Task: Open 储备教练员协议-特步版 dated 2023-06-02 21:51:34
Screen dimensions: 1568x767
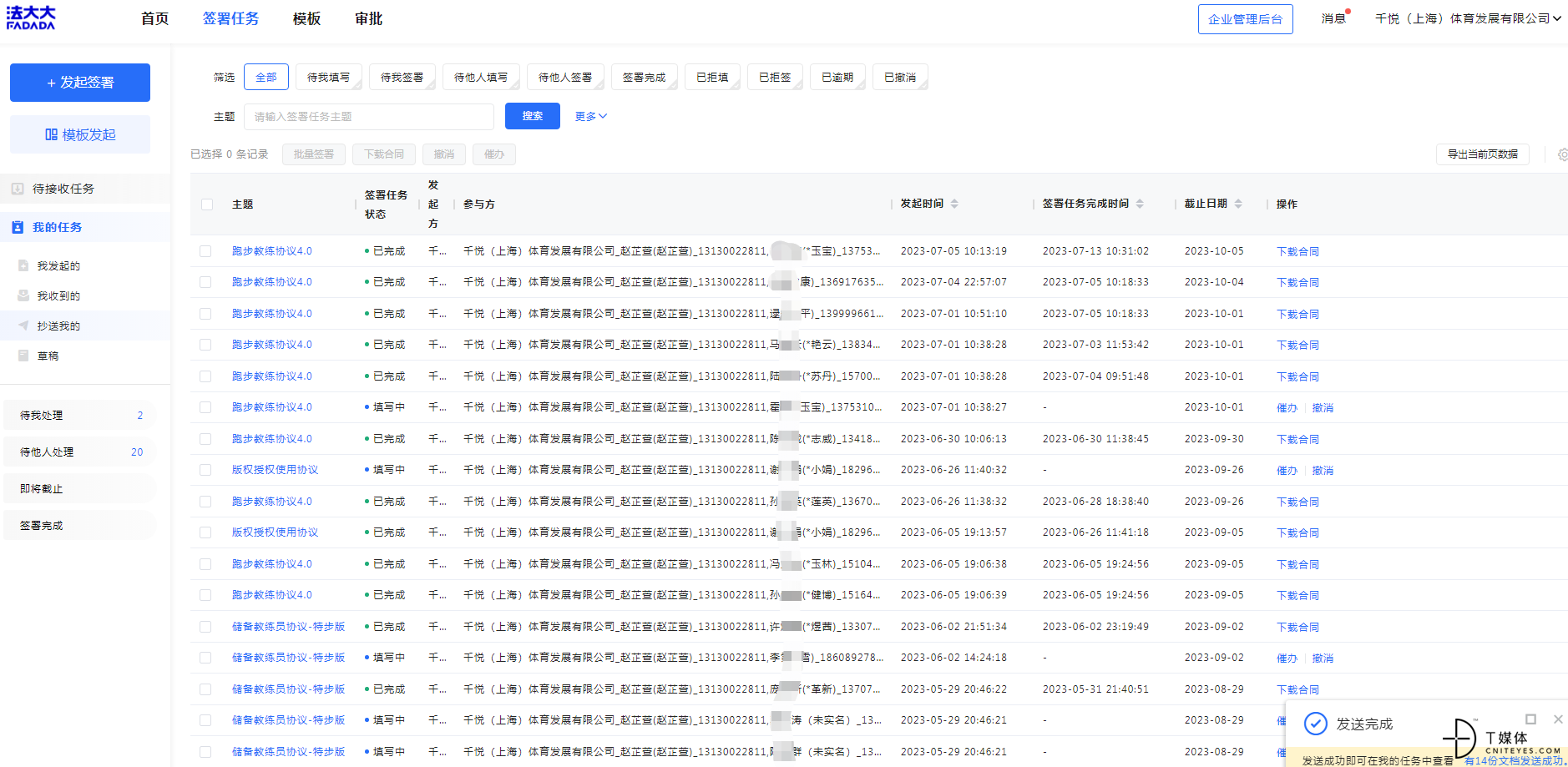Action: click(x=288, y=627)
